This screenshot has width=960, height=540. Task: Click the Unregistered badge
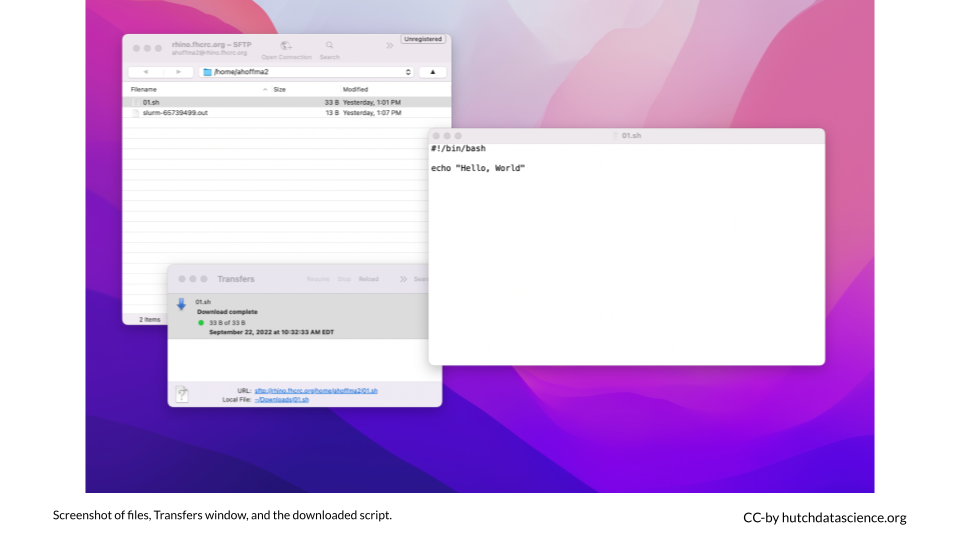pyautogui.click(x=422, y=39)
